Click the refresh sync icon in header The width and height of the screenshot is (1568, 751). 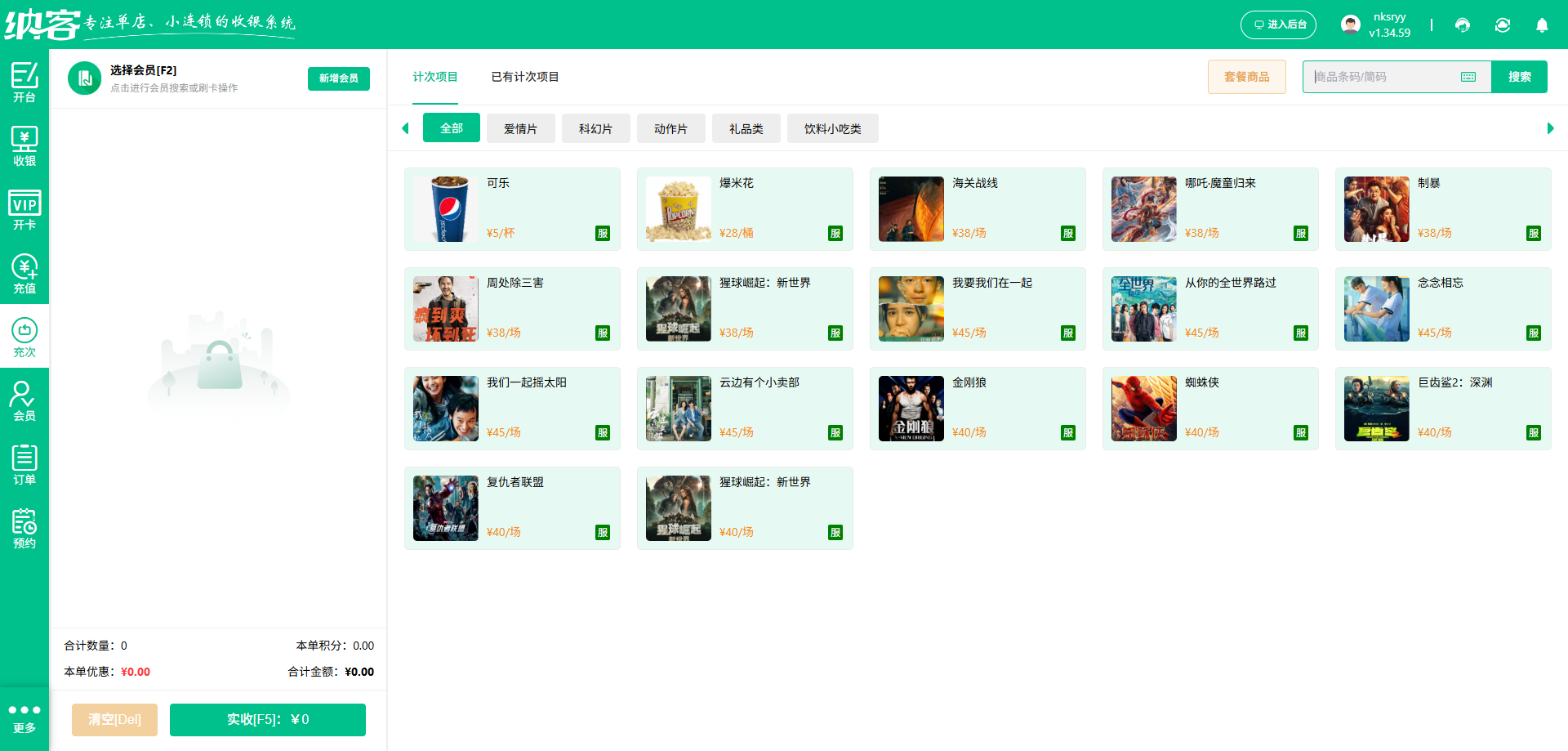point(1503,25)
